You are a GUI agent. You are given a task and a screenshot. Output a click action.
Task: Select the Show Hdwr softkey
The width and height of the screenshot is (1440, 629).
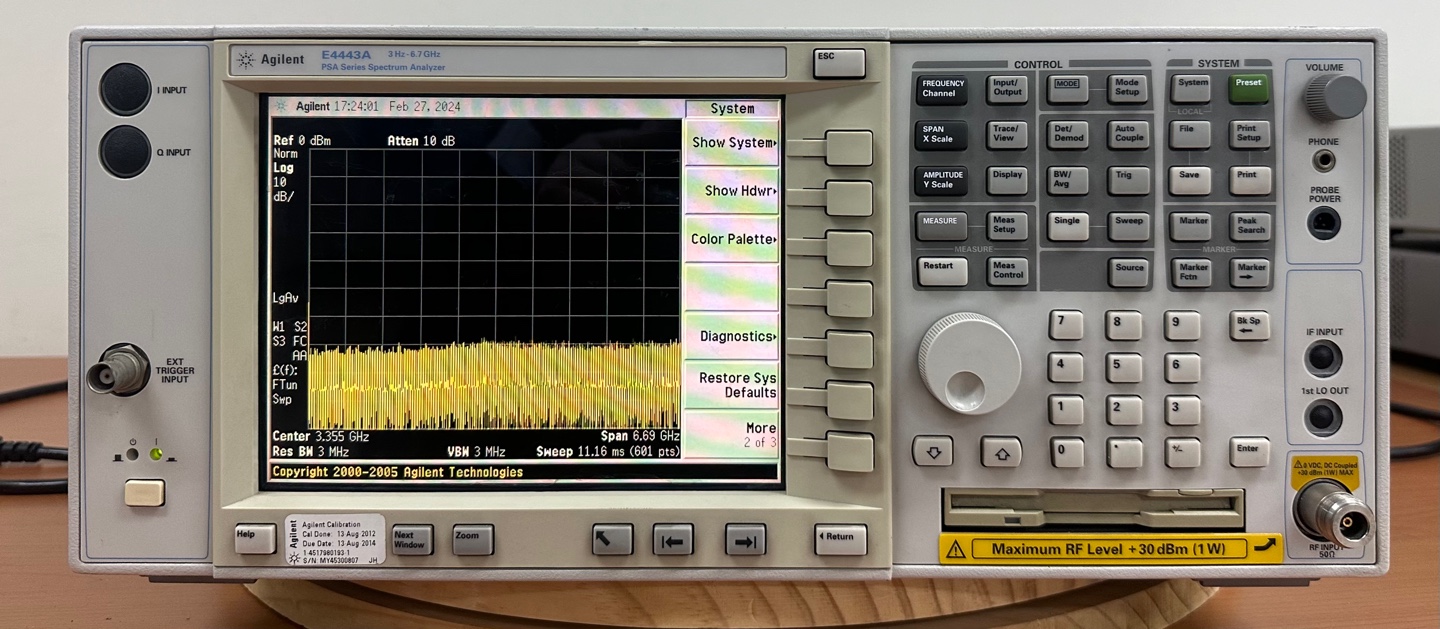848,198
